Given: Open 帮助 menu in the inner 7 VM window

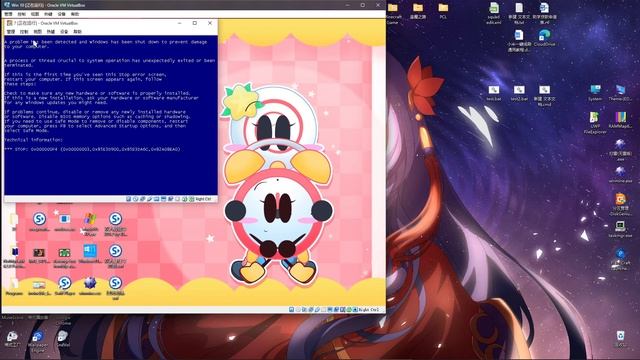Looking at the screenshot, I should coord(77,31).
